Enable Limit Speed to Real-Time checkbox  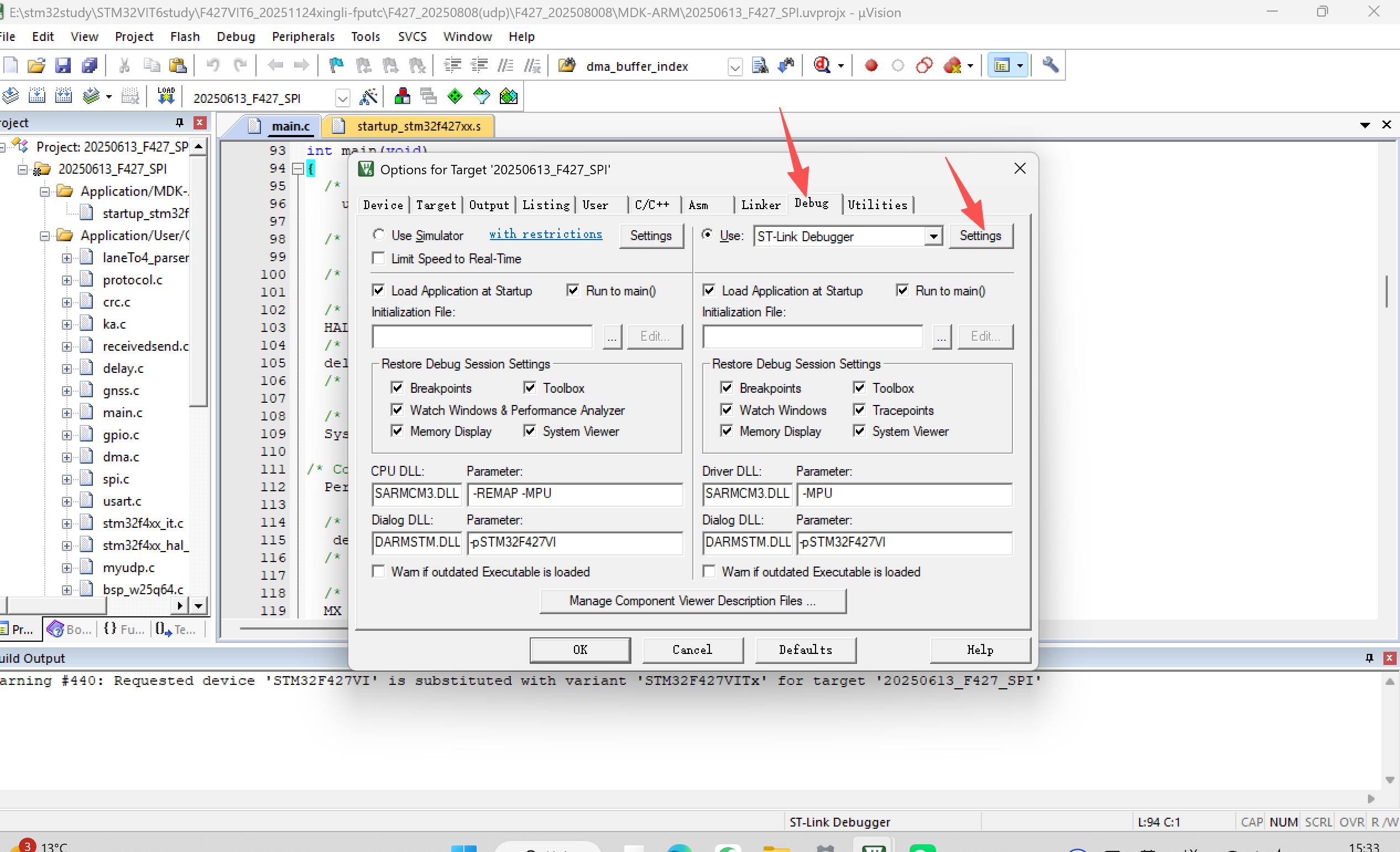click(378, 258)
